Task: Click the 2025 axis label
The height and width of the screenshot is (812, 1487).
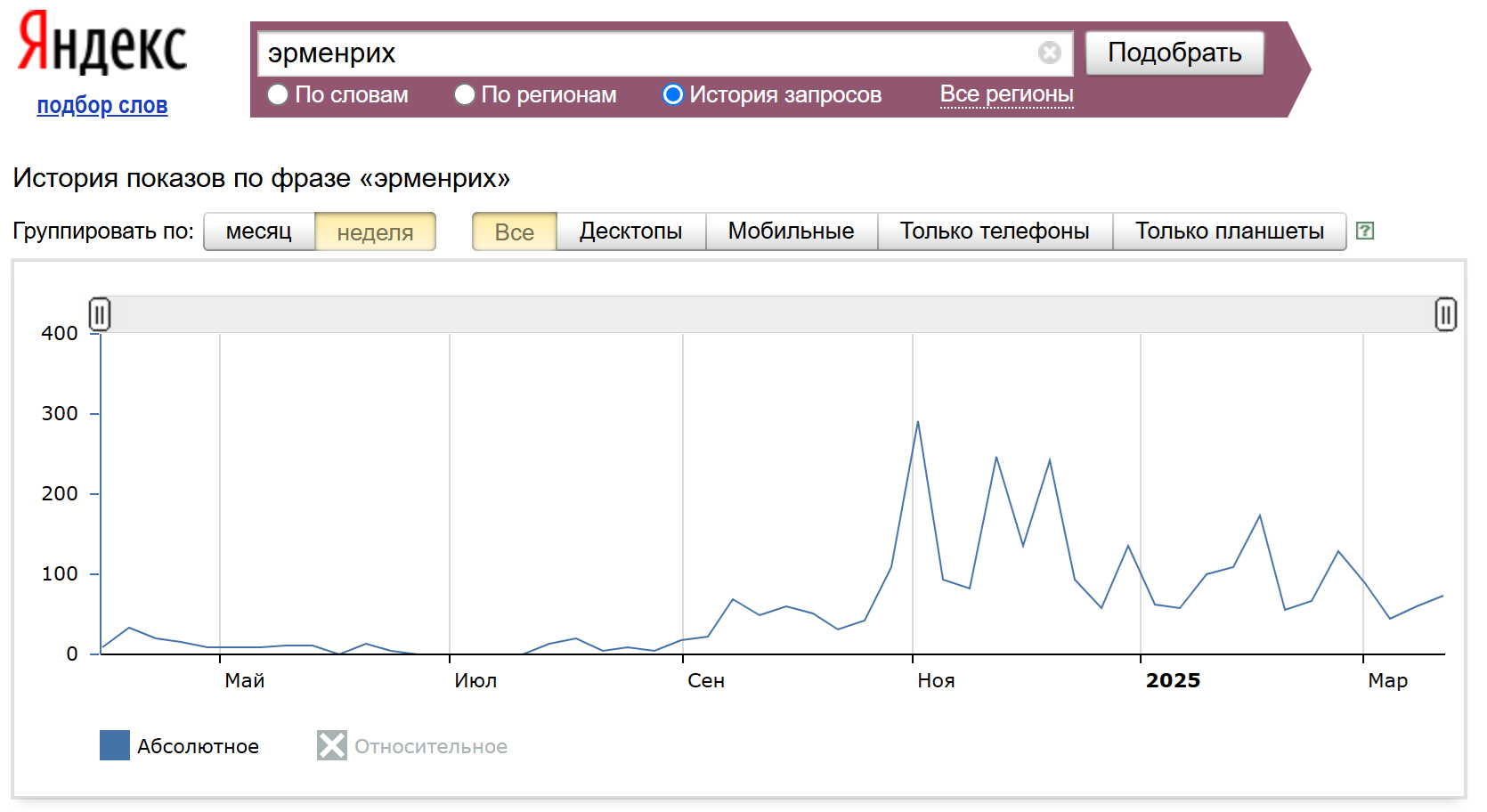Action: click(x=1173, y=680)
